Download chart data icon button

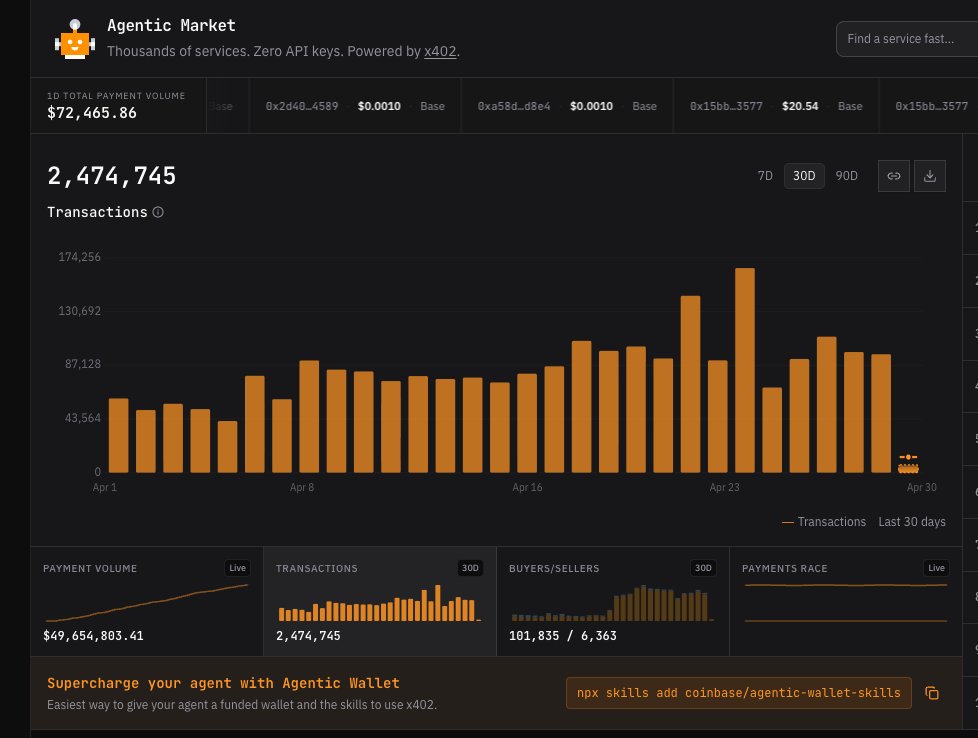pyautogui.click(x=929, y=176)
